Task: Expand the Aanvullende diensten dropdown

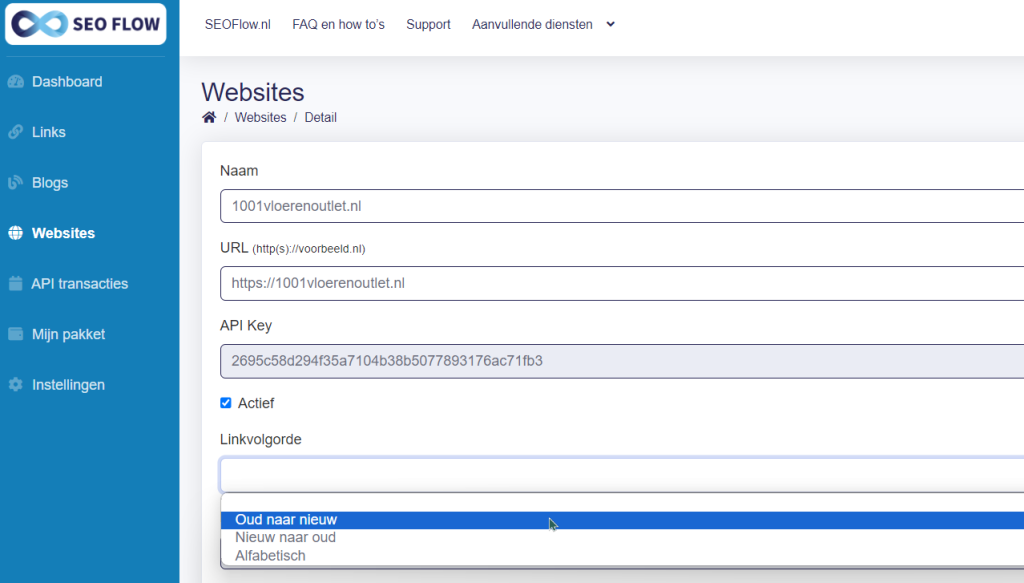Action: coord(543,24)
